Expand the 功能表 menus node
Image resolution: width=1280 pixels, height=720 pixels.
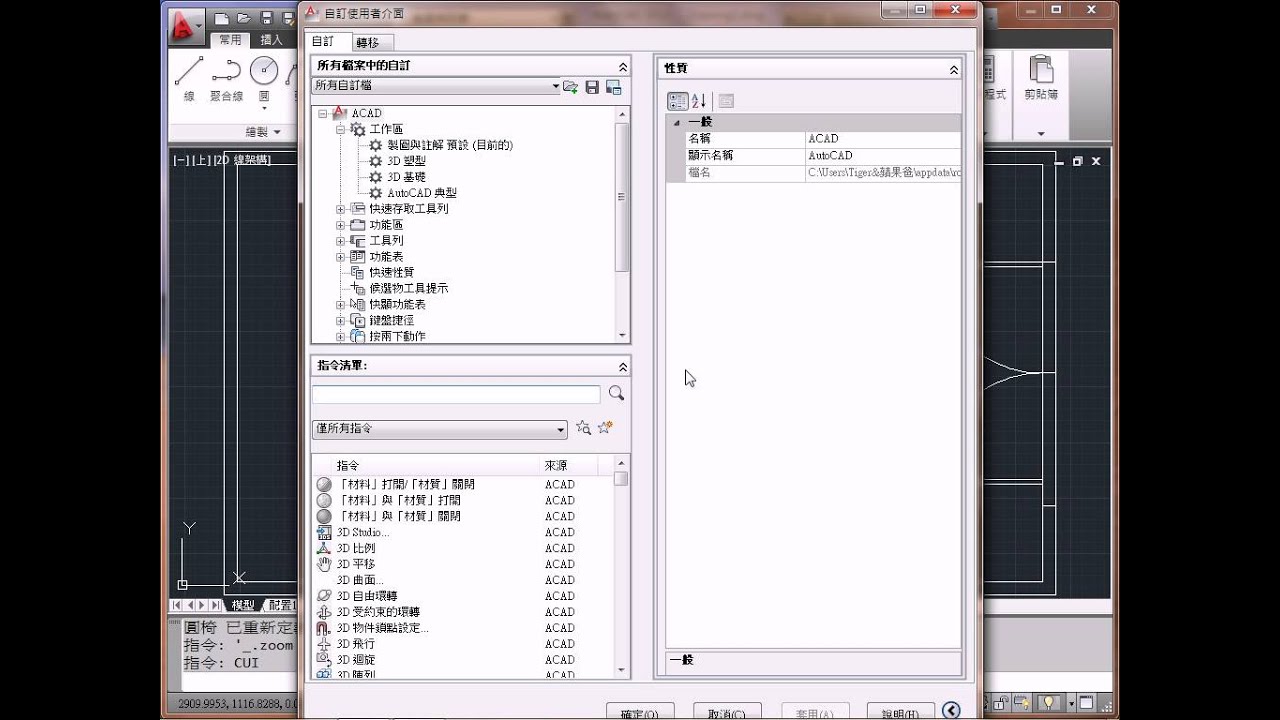click(x=340, y=257)
